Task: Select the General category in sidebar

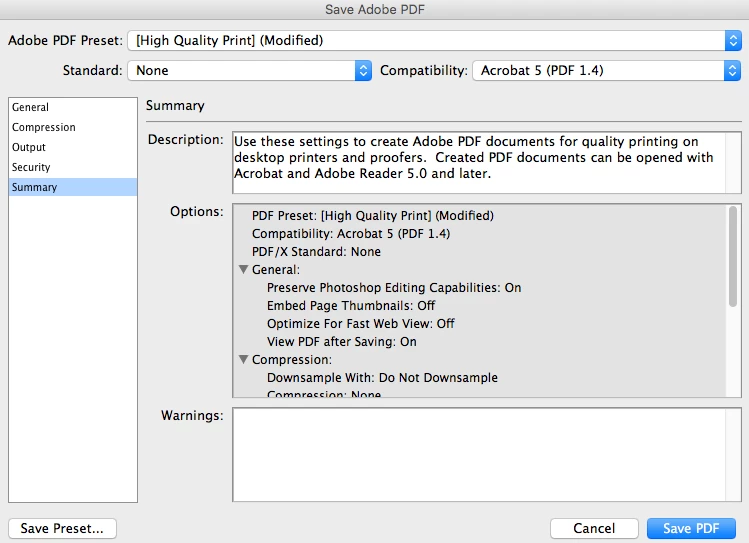Action: pyautogui.click(x=73, y=107)
